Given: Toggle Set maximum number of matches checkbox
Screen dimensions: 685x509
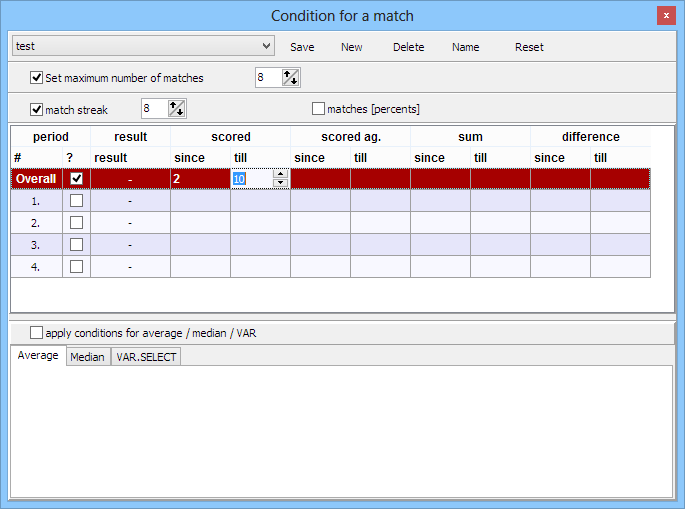Looking at the screenshot, I should pos(37,78).
